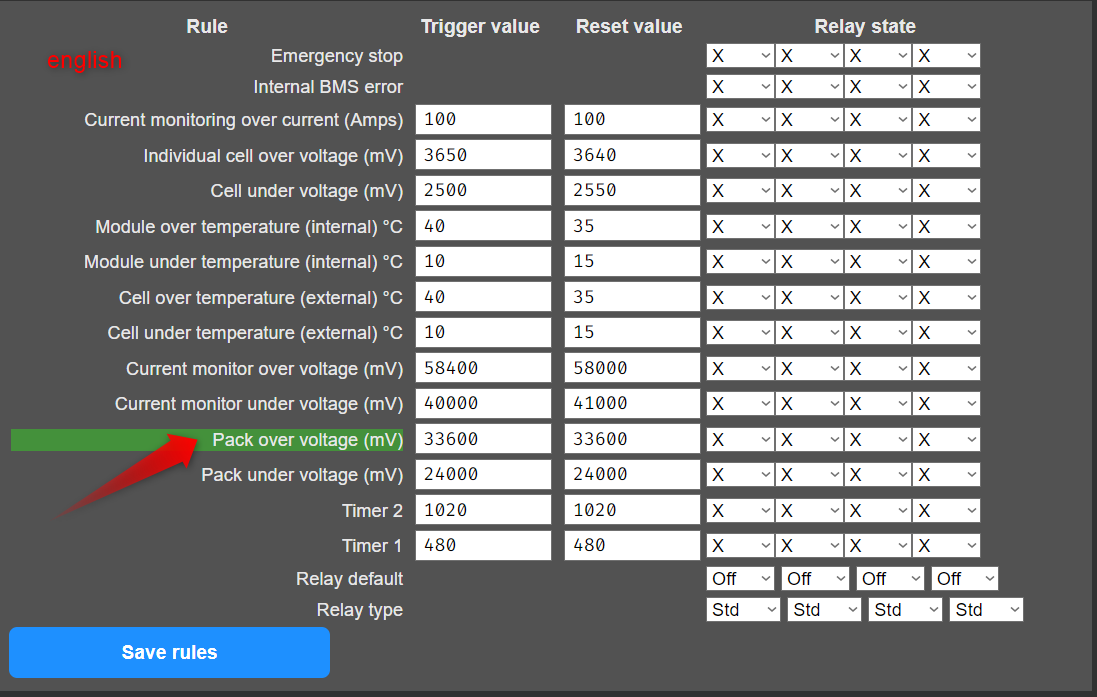Image resolution: width=1097 pixels, height=697 pixels.
Task: Select the Trigger value for Individual cell over voltage
Action: click(x=483, y=154)
